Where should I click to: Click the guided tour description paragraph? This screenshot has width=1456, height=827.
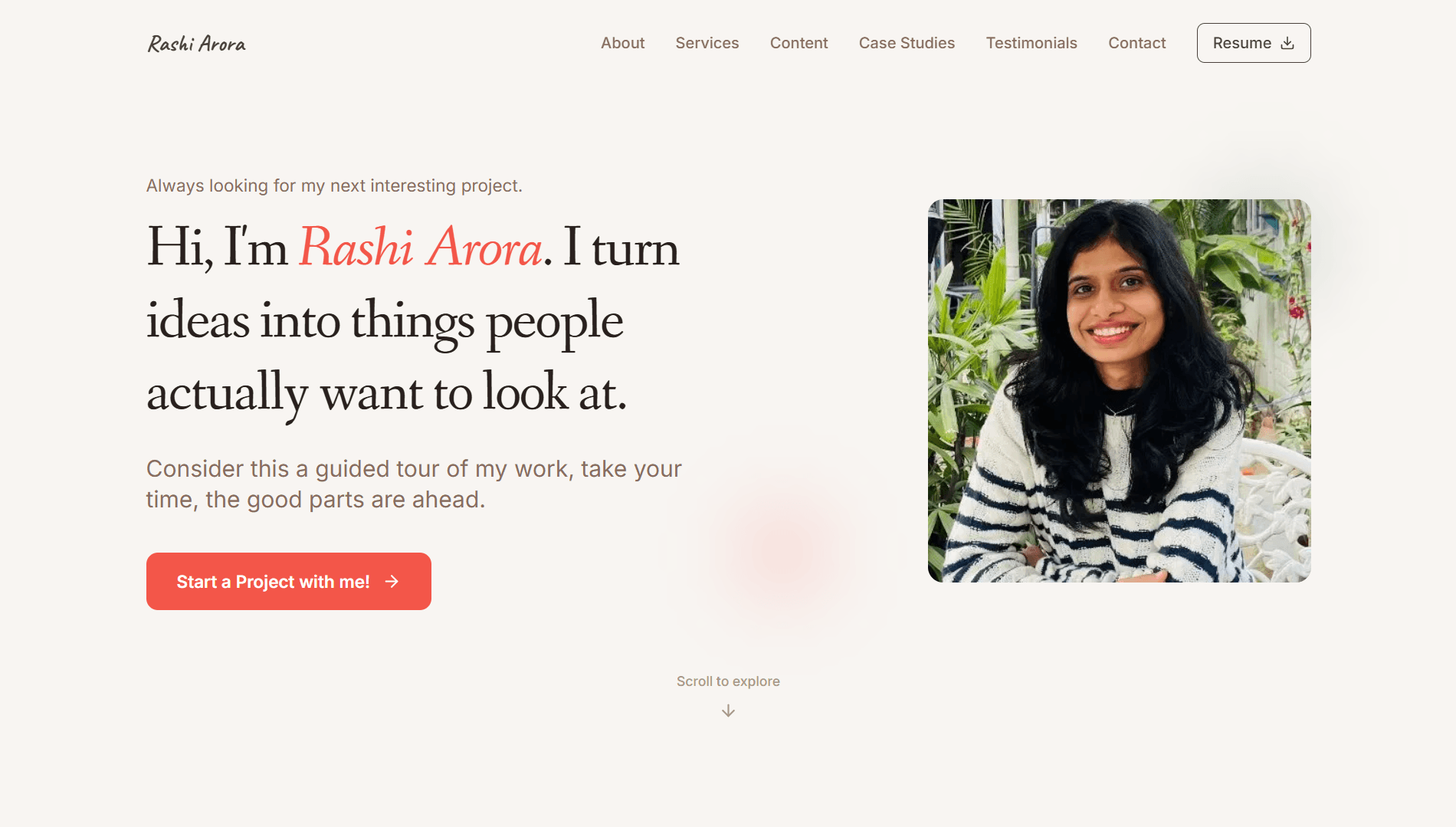(414, 484)
